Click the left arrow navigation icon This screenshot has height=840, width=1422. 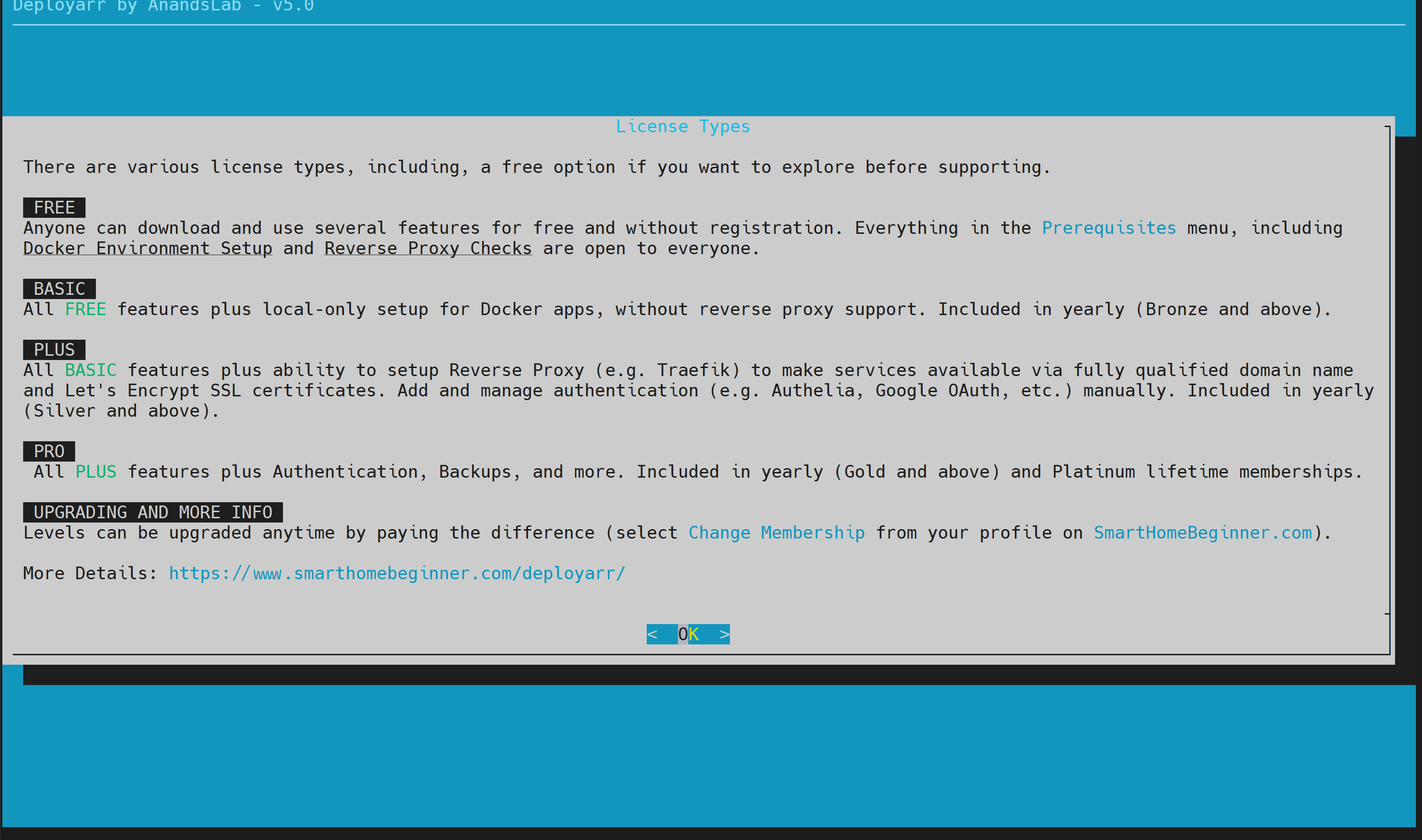coord(652,634)
